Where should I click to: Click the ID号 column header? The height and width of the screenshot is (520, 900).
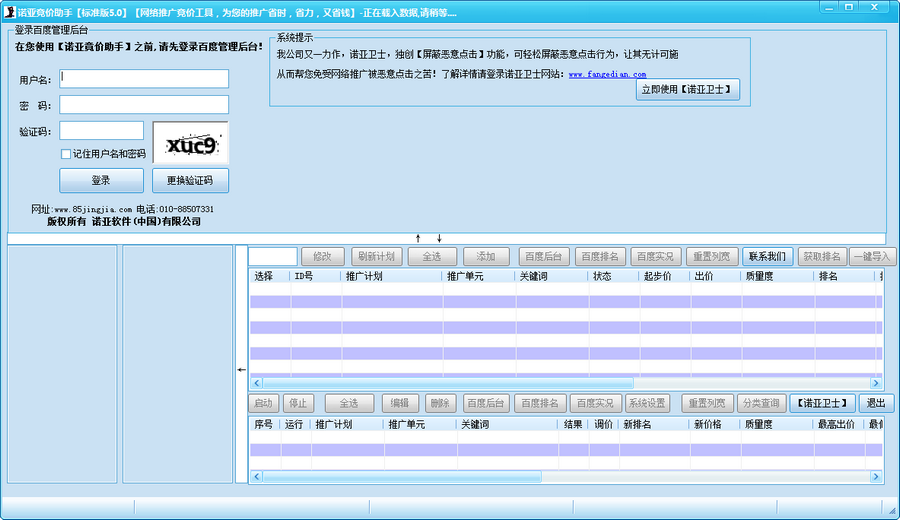pyautogui.click(x=316, y=276)
